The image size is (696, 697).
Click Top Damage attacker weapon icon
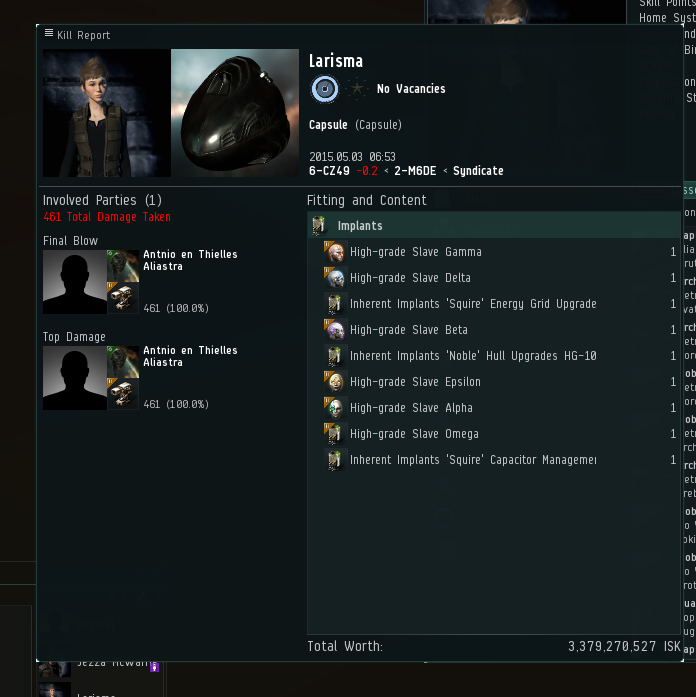click(x=123, y=394)
